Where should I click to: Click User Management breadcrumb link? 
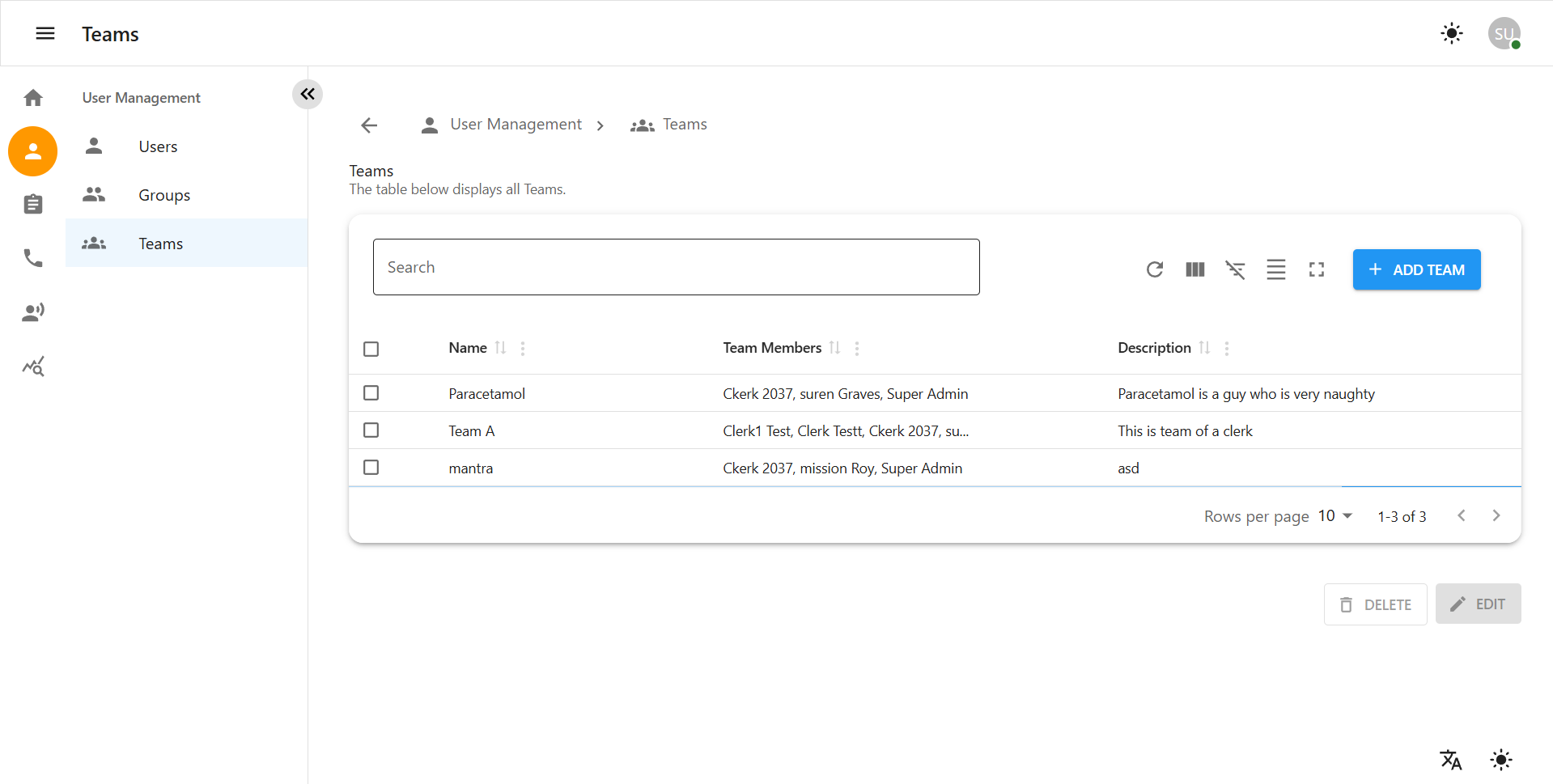(516, 125)
